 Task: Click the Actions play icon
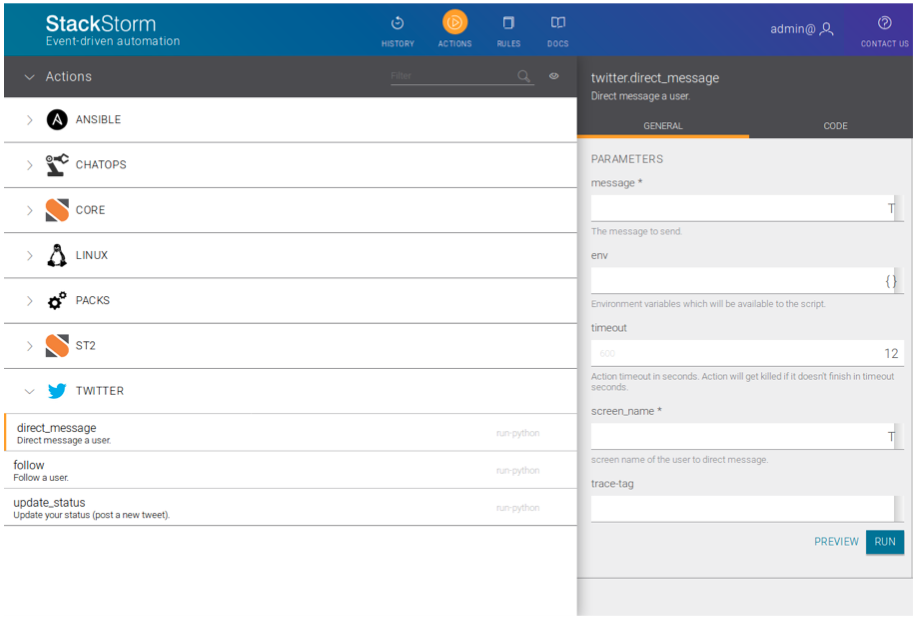454,23
